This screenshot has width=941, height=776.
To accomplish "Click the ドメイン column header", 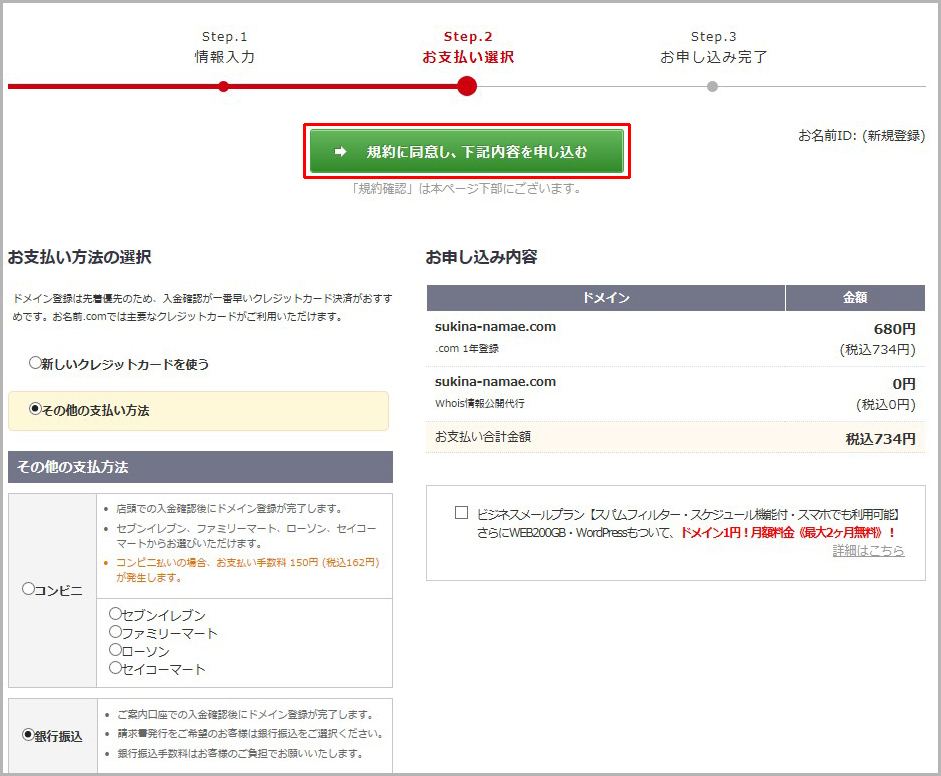I will click(x=605, y=298).
